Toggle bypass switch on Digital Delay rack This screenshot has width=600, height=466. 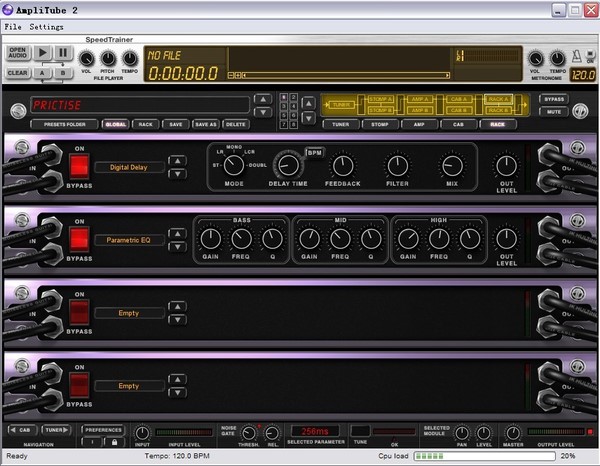click(x=79, y=167)
